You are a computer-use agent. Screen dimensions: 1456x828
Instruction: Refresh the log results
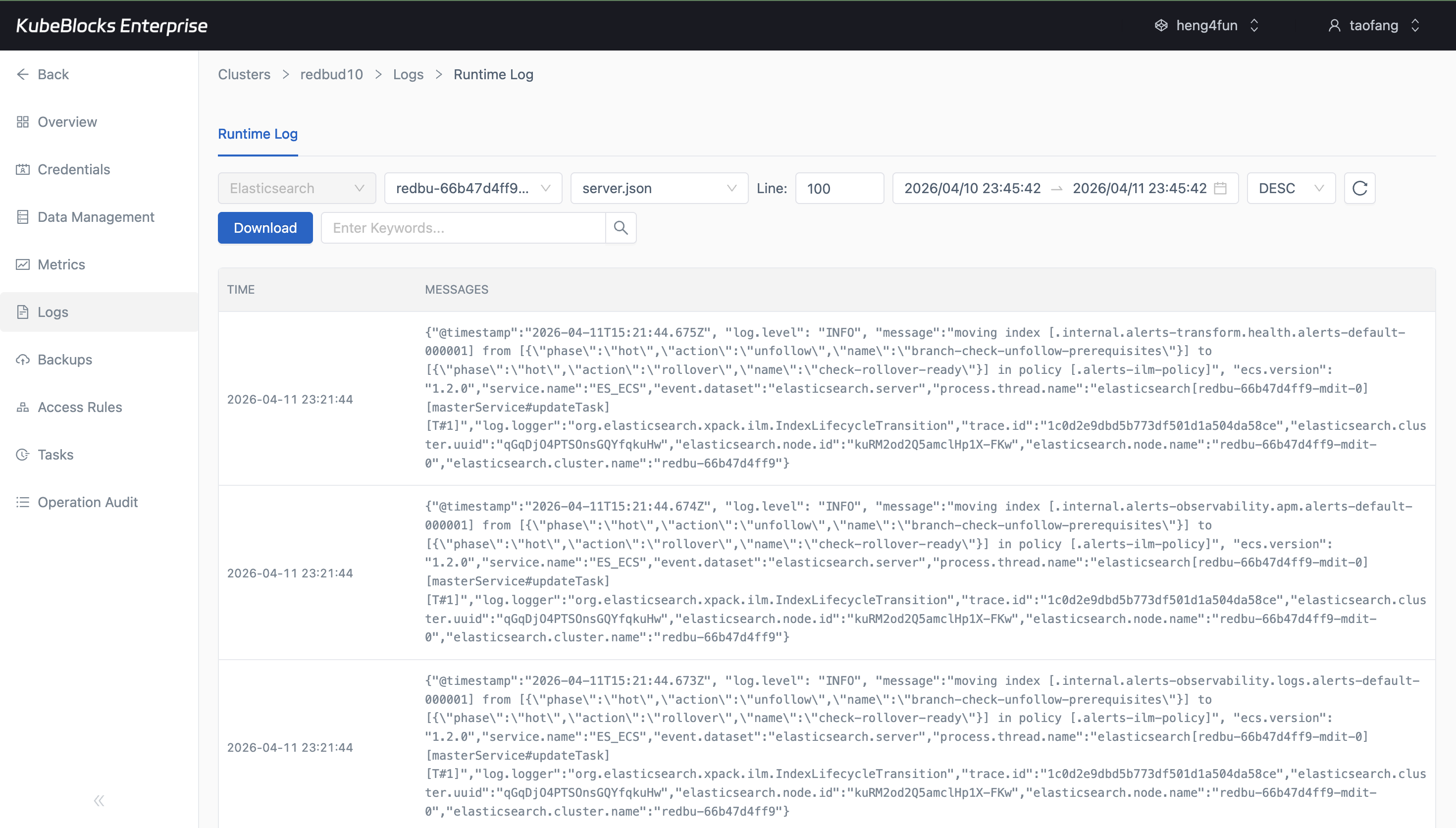coord(1359,188)
